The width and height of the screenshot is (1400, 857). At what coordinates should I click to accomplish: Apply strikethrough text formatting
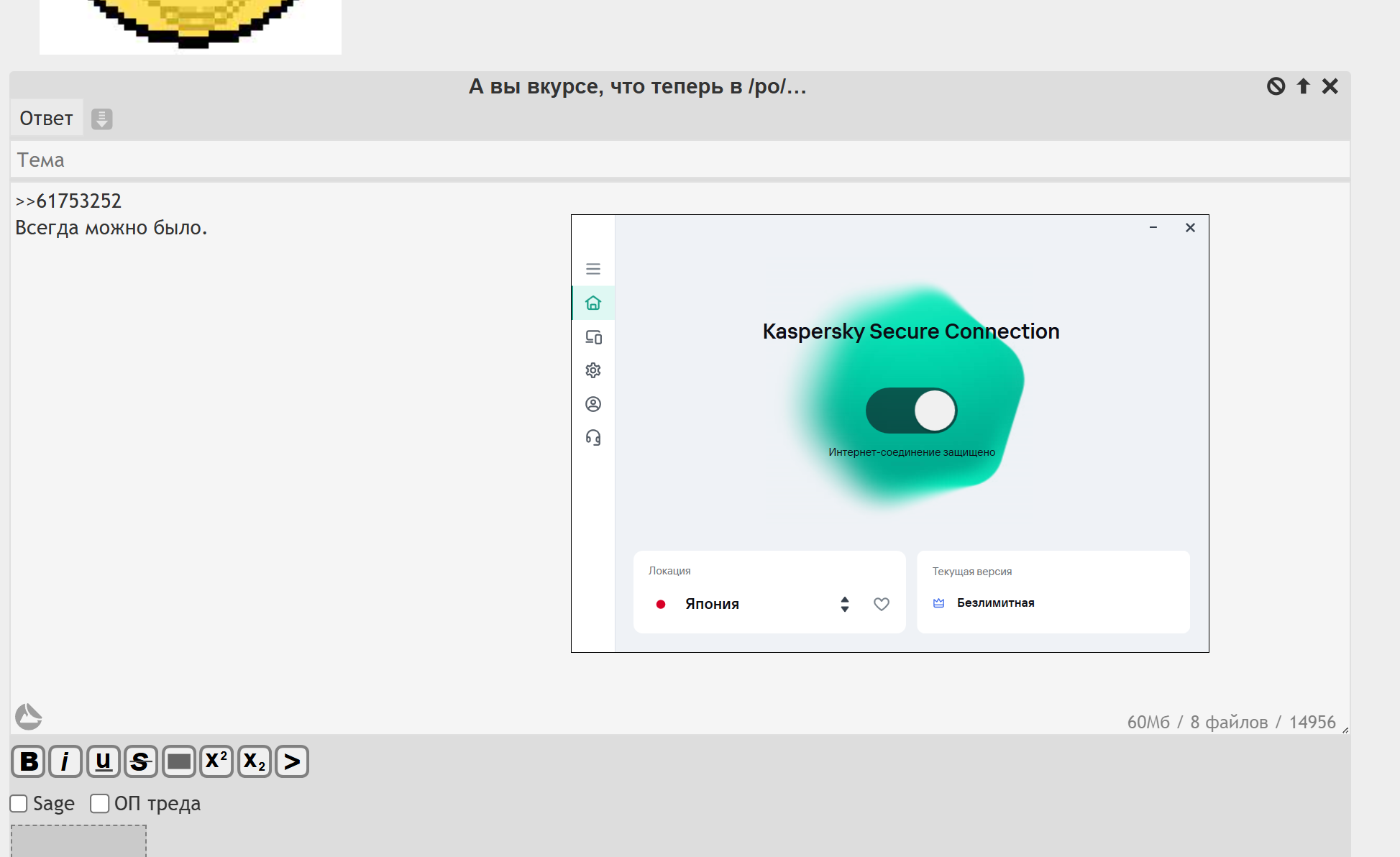(x=140, y=761)
